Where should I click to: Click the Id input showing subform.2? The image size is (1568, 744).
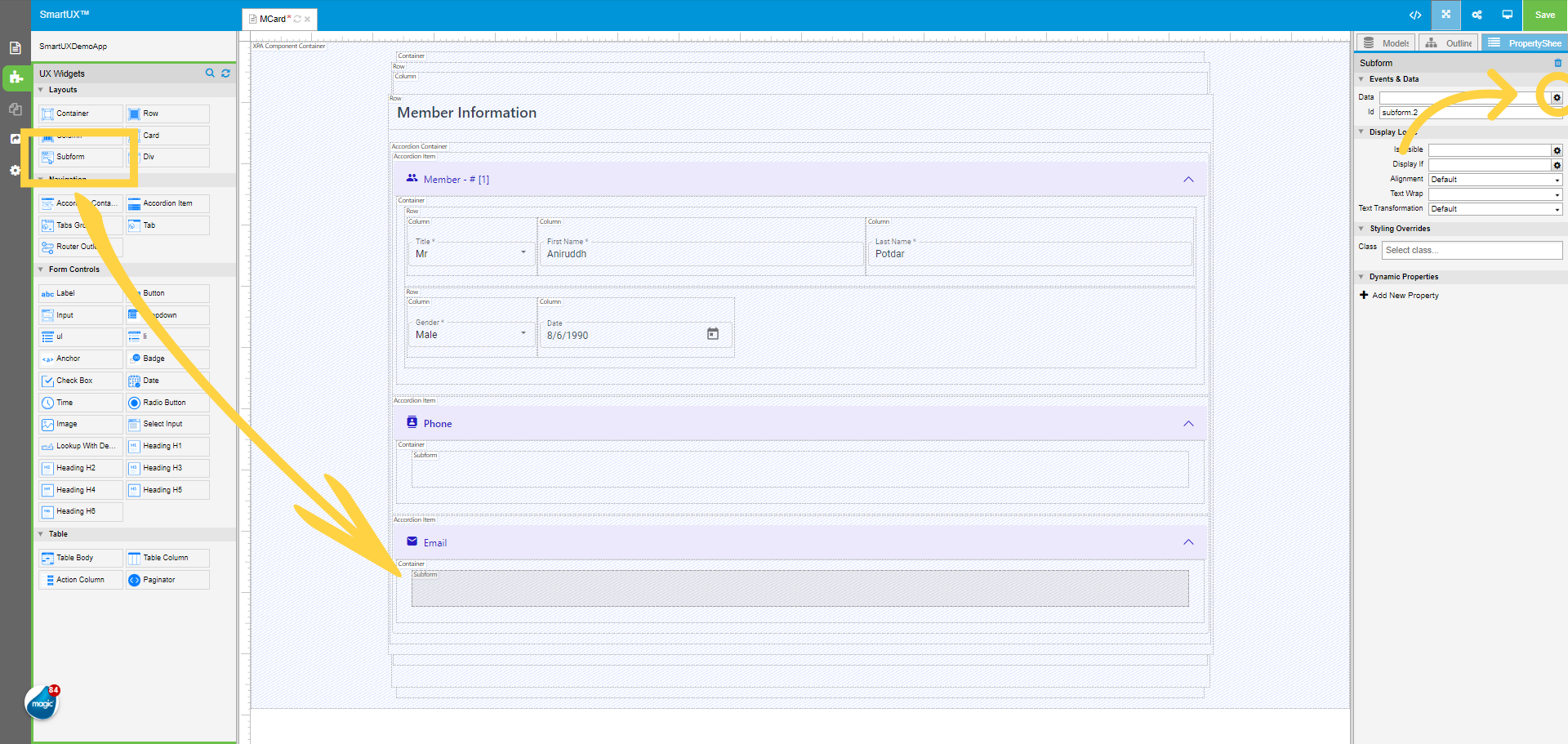1470,112
